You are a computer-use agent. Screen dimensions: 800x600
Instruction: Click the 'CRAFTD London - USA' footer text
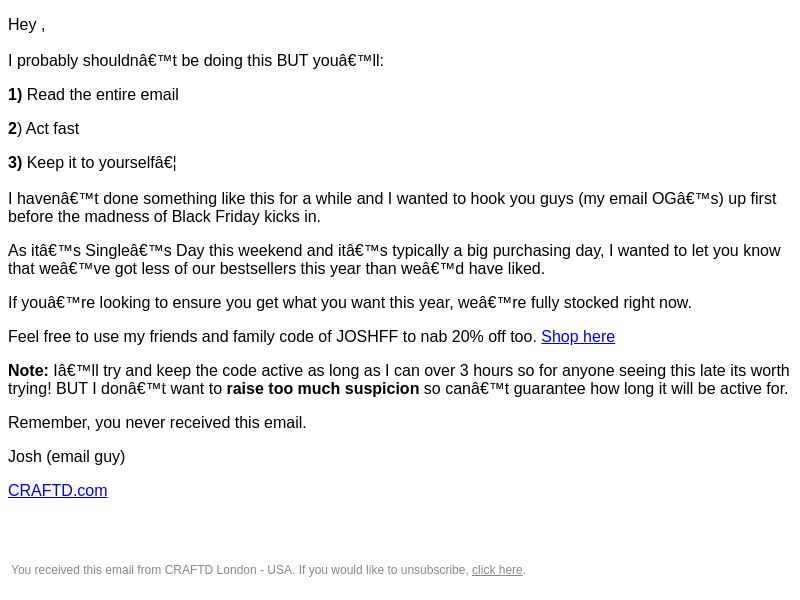(228, 570)
